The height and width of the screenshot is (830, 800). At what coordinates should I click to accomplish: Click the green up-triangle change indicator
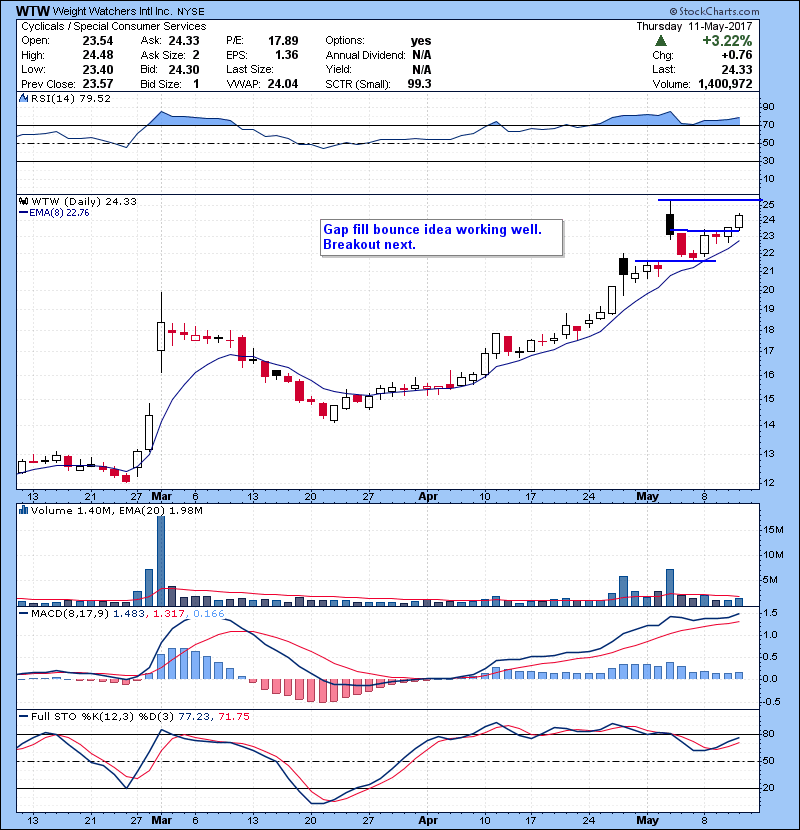click(x=660, y=41)
